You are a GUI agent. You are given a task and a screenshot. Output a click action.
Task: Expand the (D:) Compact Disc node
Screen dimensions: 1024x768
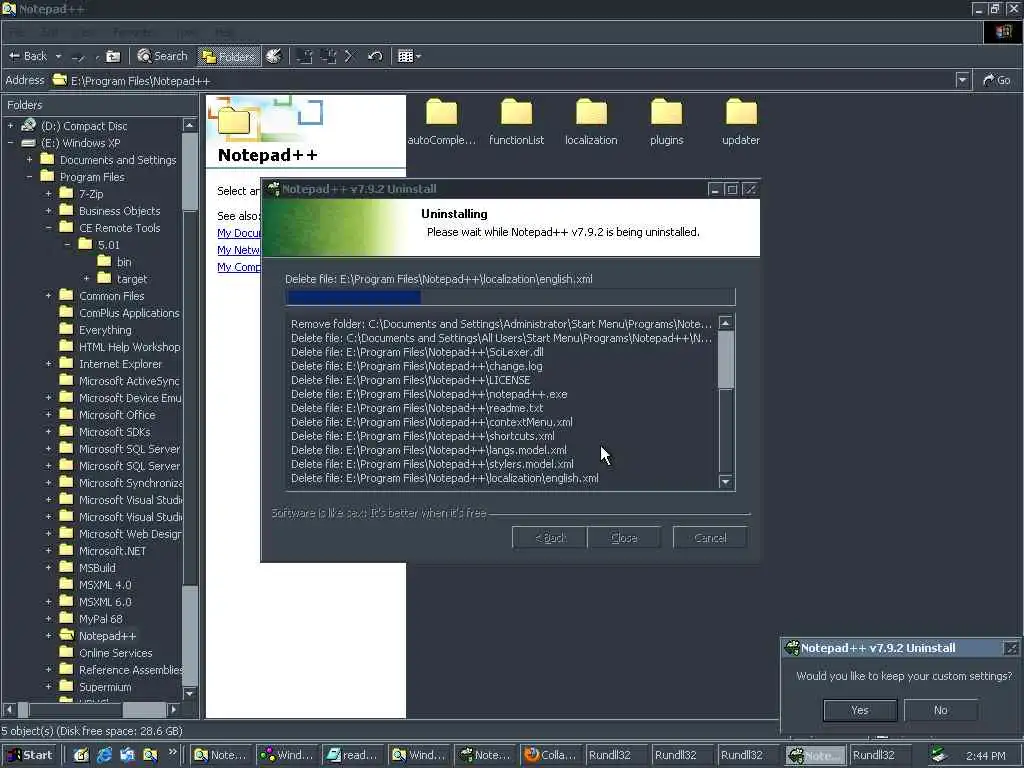point(10,125)
